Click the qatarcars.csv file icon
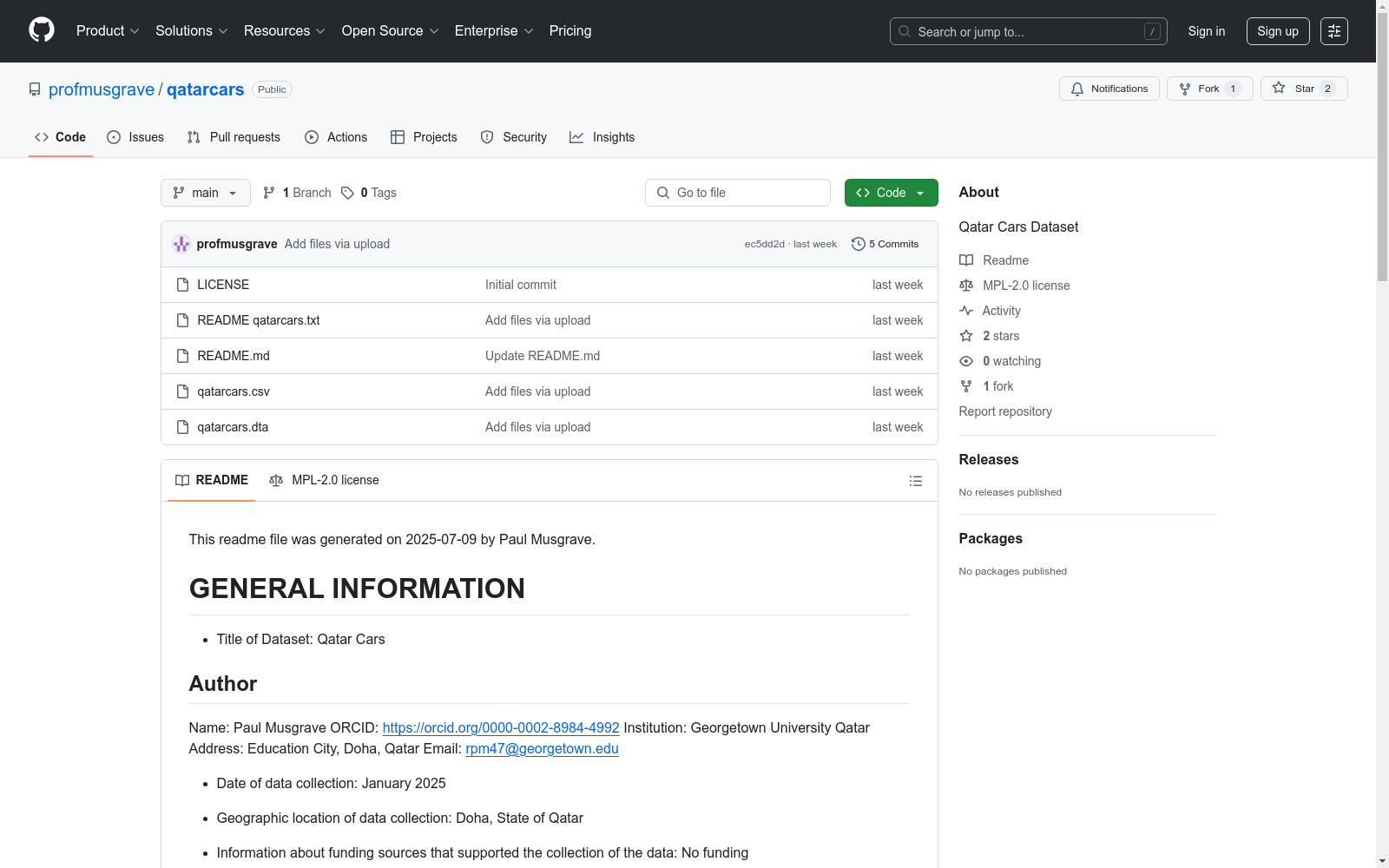The image size is (1389, 868). (182, 391)
